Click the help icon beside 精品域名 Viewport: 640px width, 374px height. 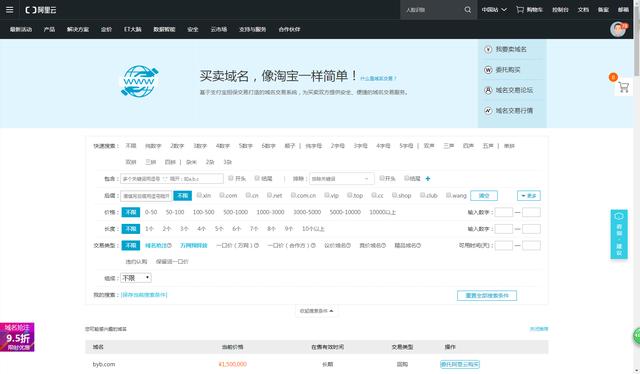coord(418,245)
